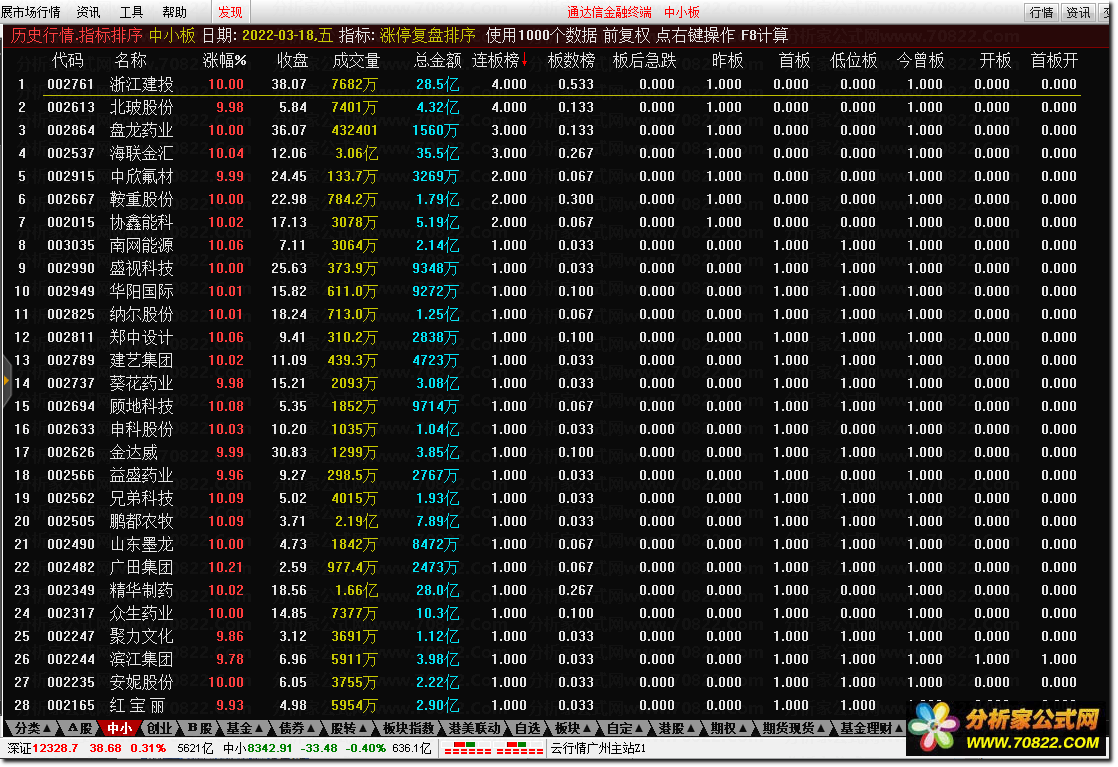Screen dimensions: 1118x767
Task: Select the 协鑫能科 stock name
Action: coord(141,222)
